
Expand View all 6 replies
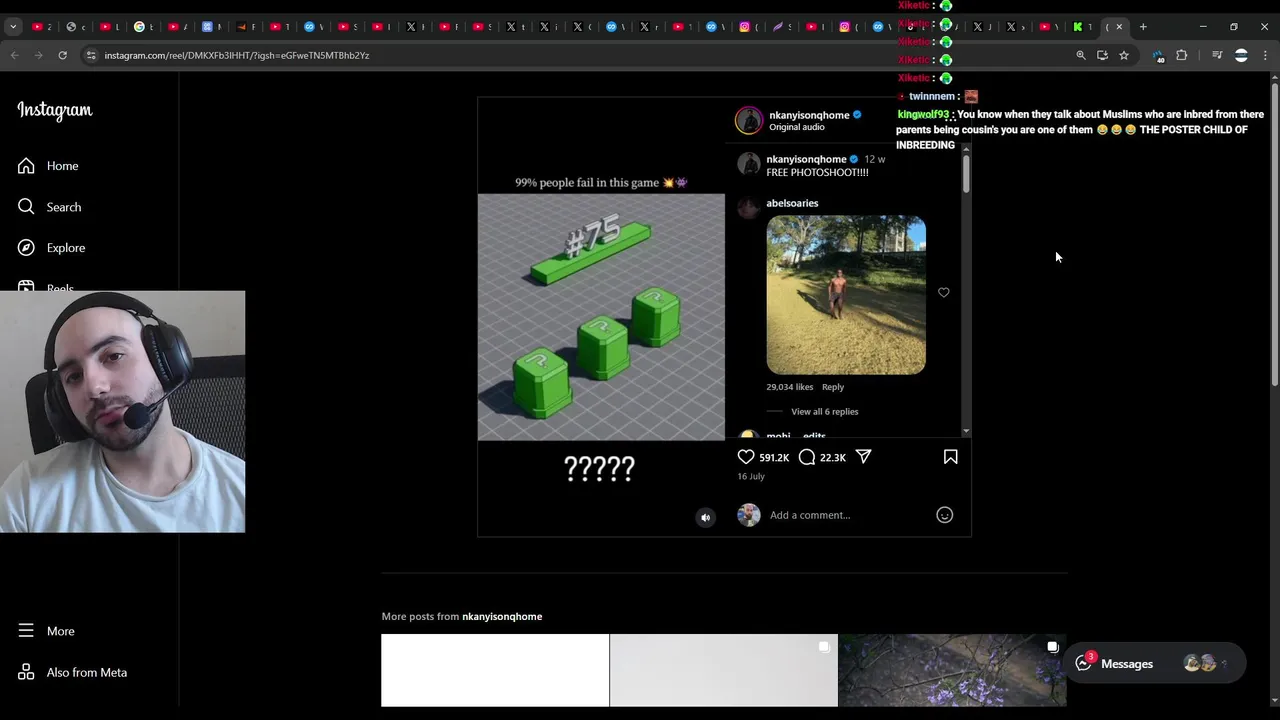pos(824,412)
